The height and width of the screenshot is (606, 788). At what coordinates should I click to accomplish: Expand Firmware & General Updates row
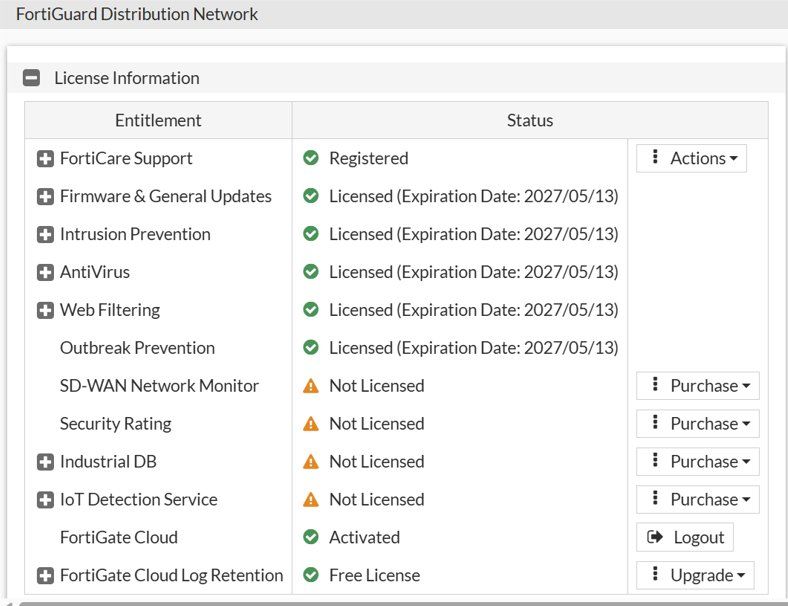click(45, 196)
